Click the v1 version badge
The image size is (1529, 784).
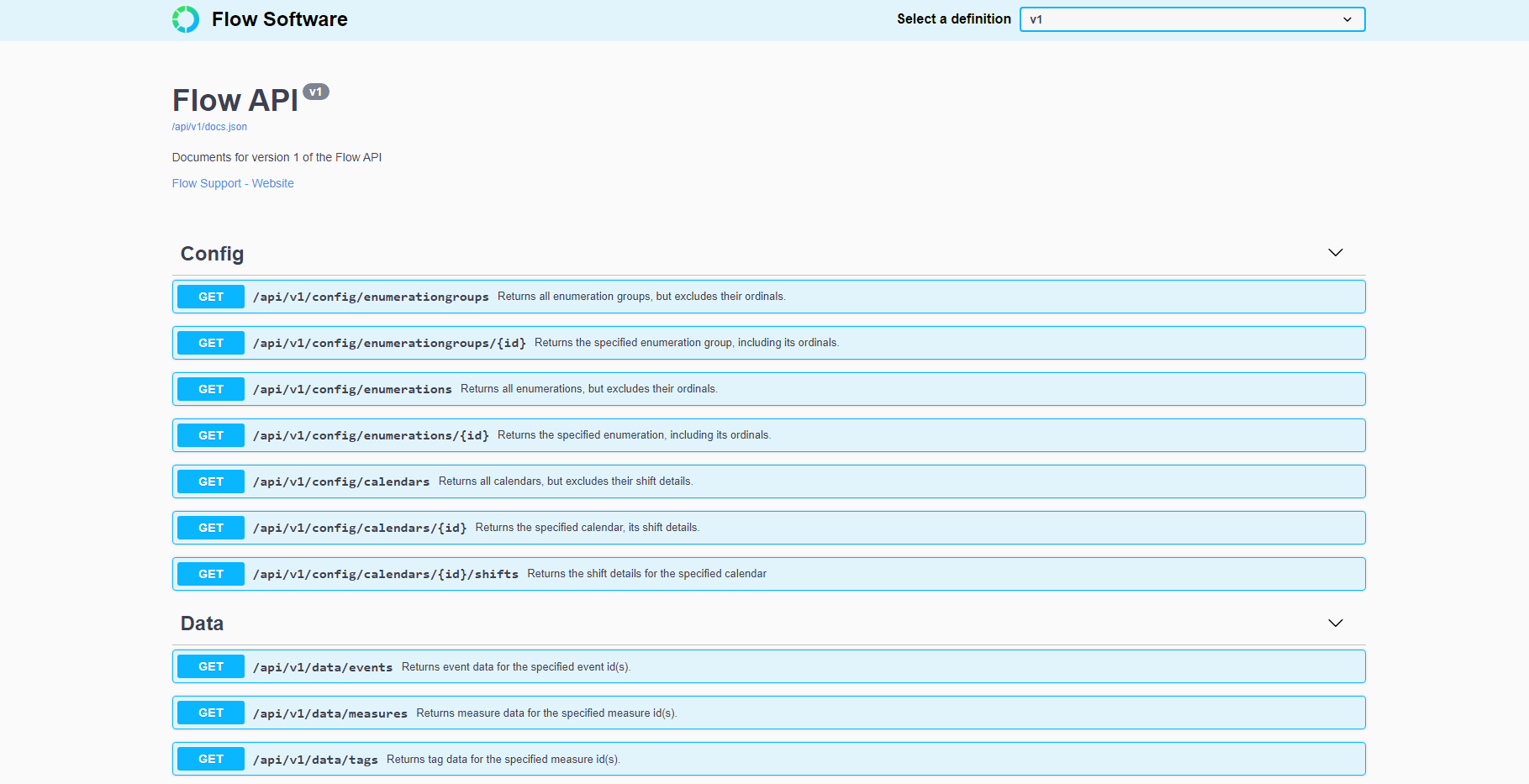coord(316,92)
